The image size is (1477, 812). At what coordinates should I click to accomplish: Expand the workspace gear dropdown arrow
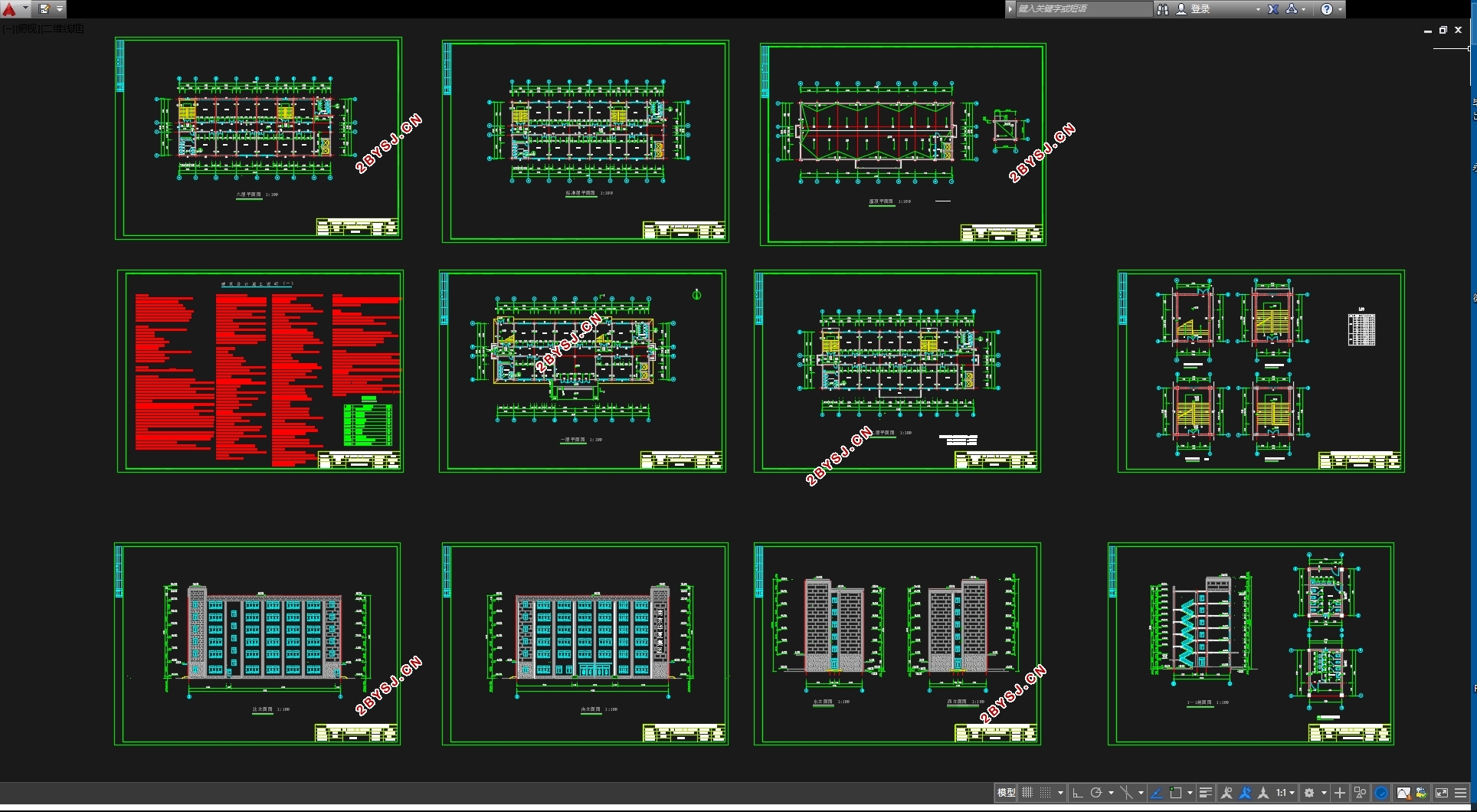(1324, 793)
